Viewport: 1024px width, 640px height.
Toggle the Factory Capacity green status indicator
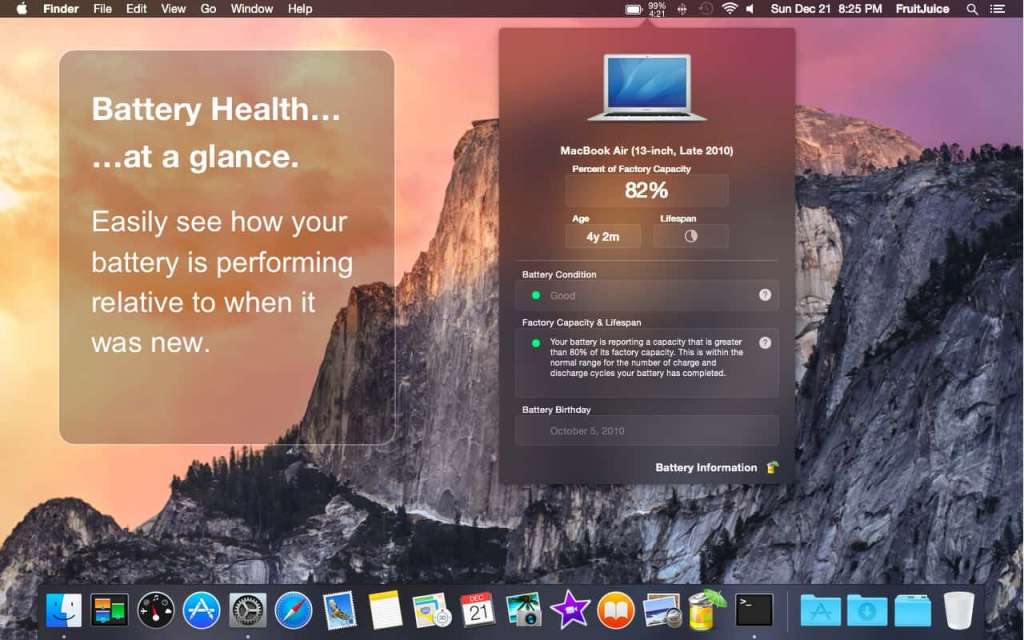534,342
